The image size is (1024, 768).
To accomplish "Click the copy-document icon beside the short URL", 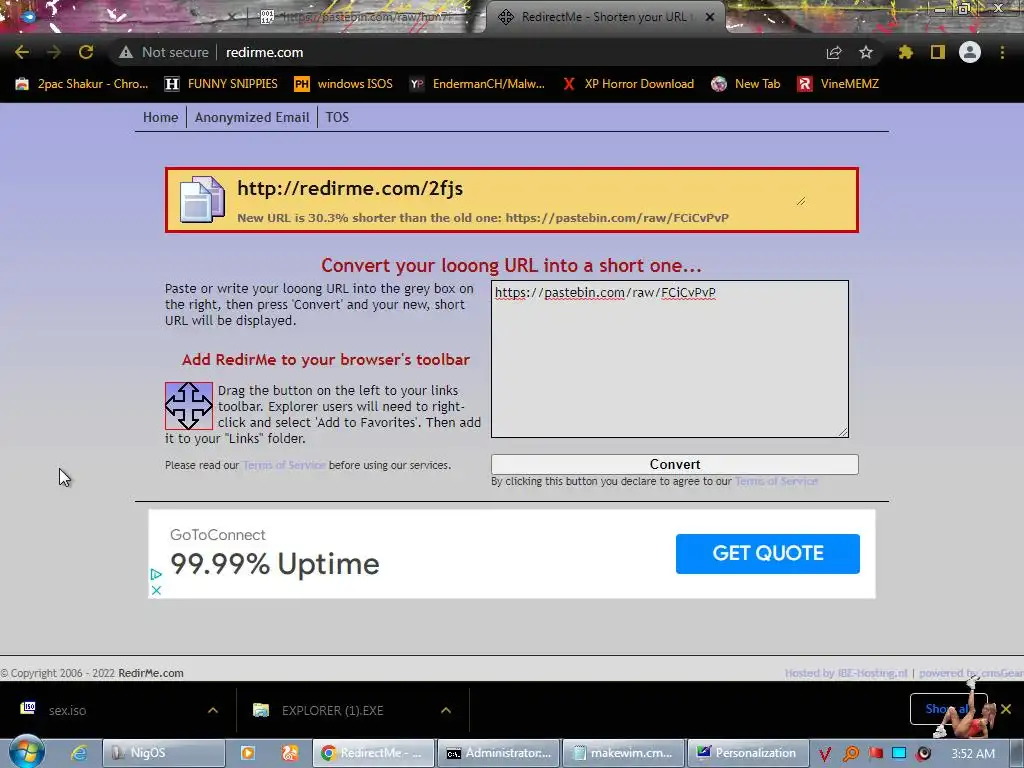I will (x=202, y=199).
